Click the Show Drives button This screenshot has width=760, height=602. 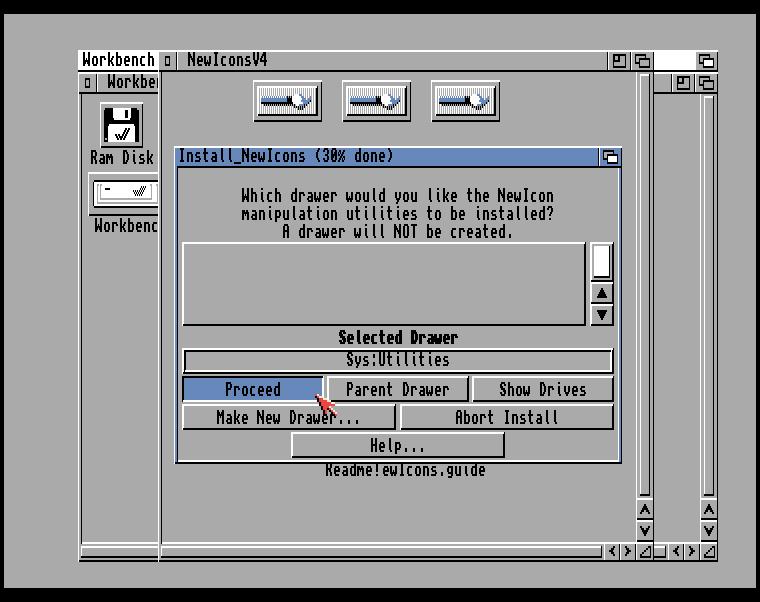tap(542, 390)
